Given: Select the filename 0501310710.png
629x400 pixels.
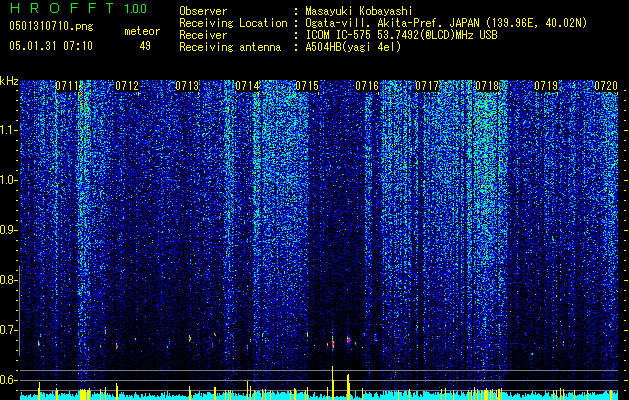Looking at the screenshot, I should pos(51,27).
